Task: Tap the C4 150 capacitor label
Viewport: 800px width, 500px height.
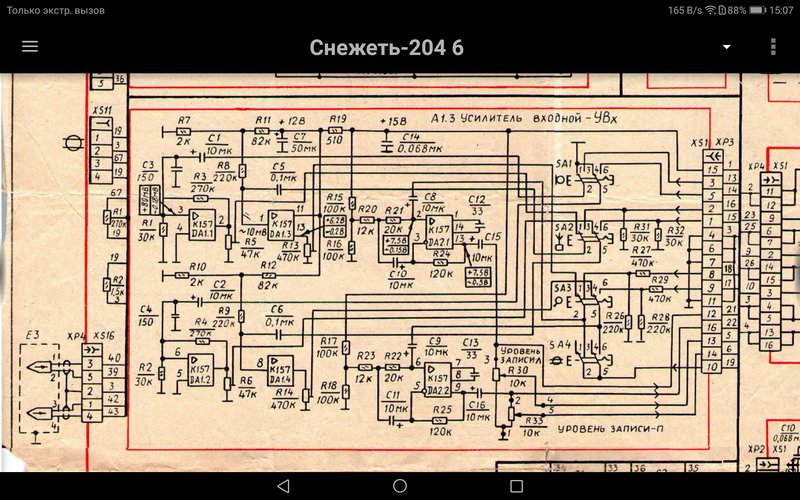Action: (146, 316)
